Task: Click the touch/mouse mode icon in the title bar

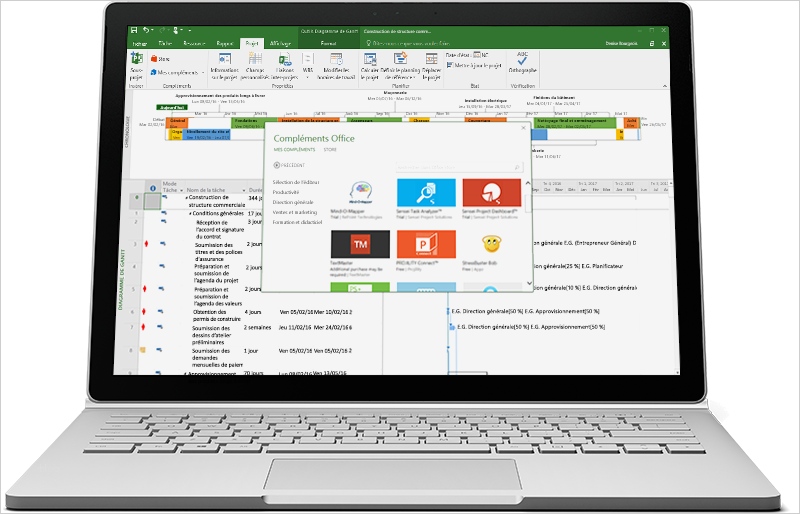Action: click(177, 31)
